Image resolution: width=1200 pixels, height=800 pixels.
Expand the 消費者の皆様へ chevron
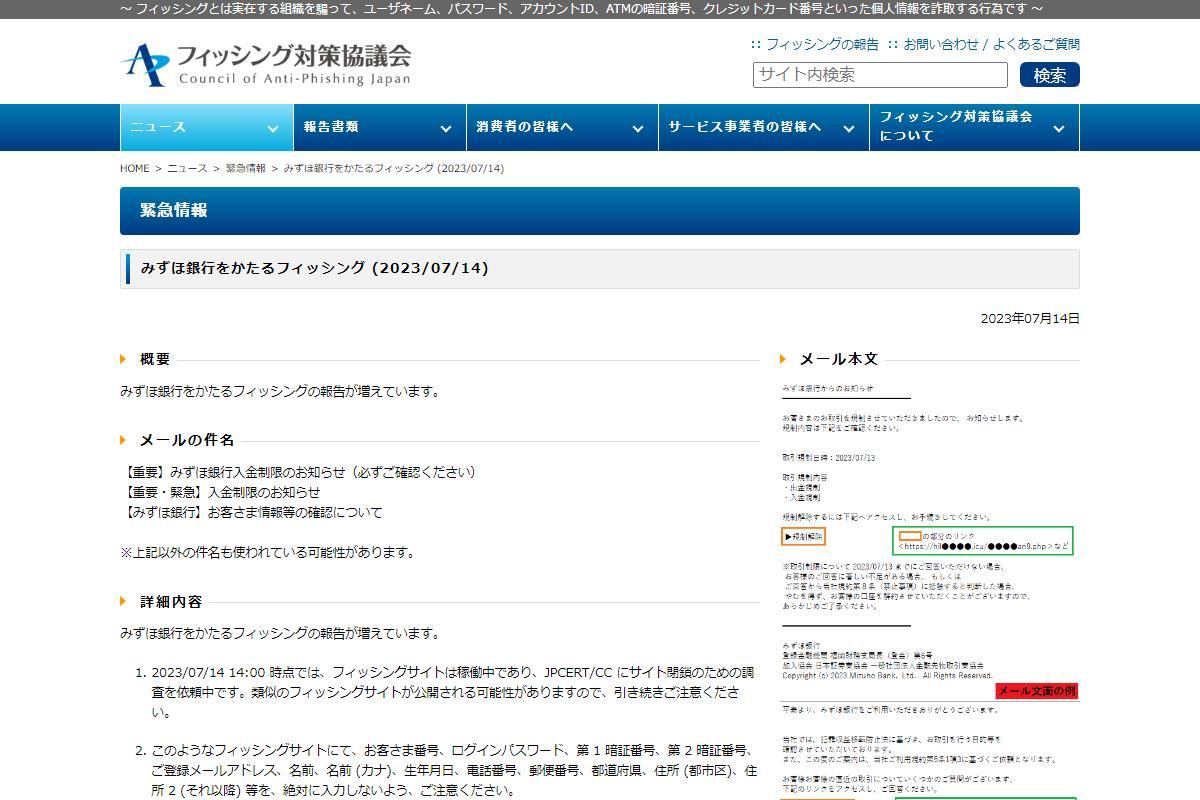click(x=637, y=128)
